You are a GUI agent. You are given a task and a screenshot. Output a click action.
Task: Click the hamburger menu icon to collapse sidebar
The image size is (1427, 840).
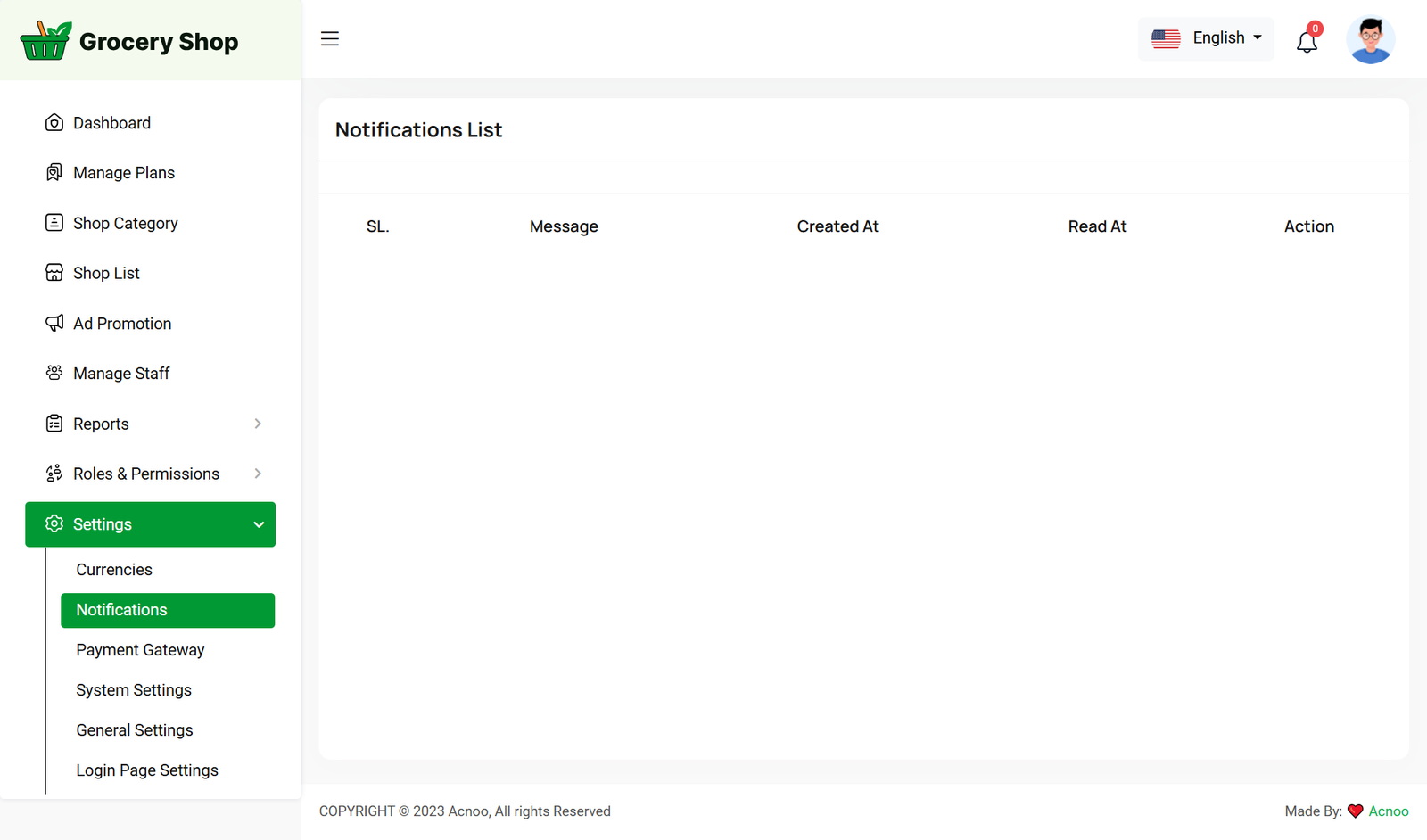click(330, 39)
